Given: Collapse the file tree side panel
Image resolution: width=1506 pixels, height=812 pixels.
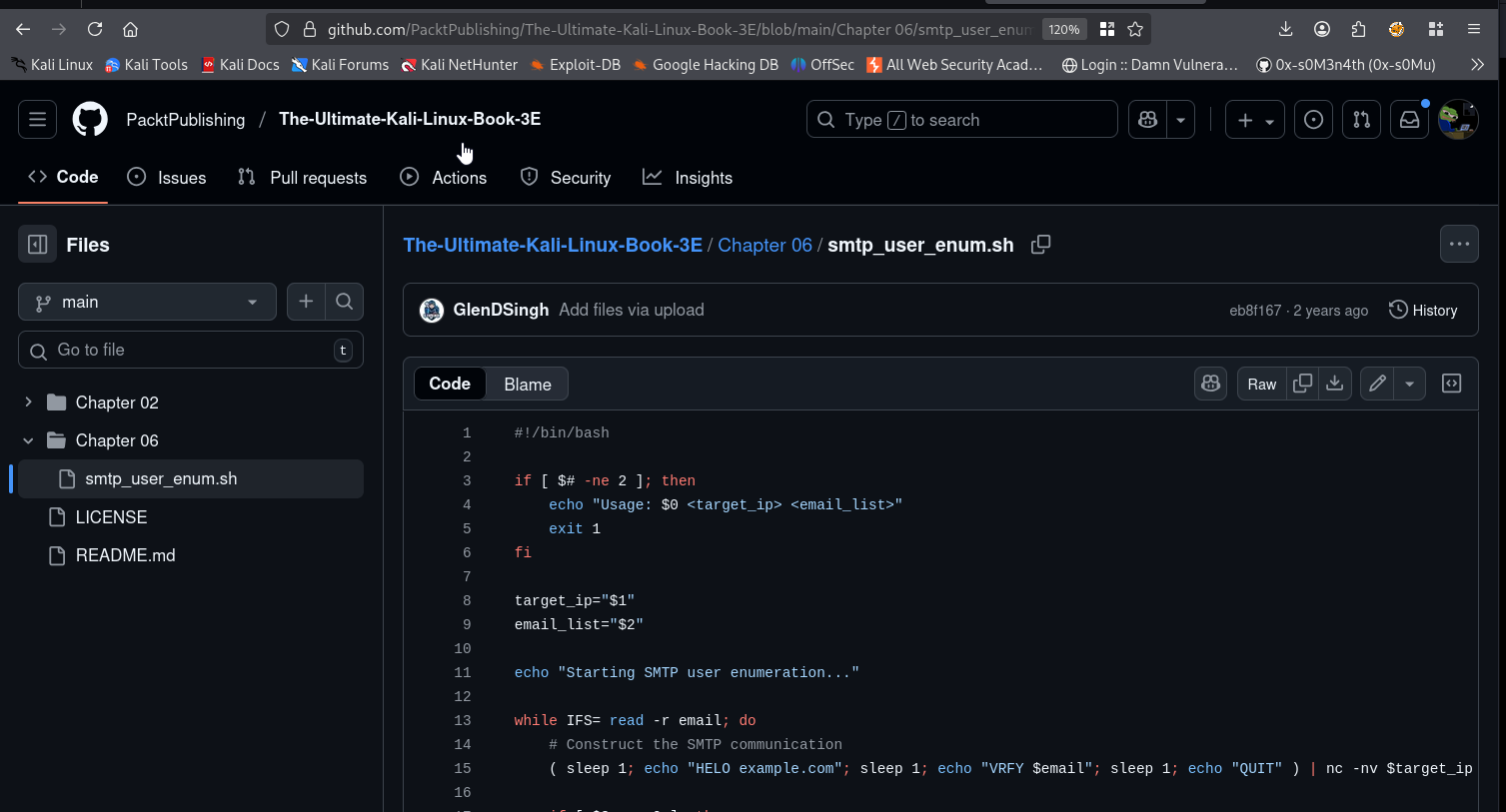Looking at the screenshot, I should (38, 245).
